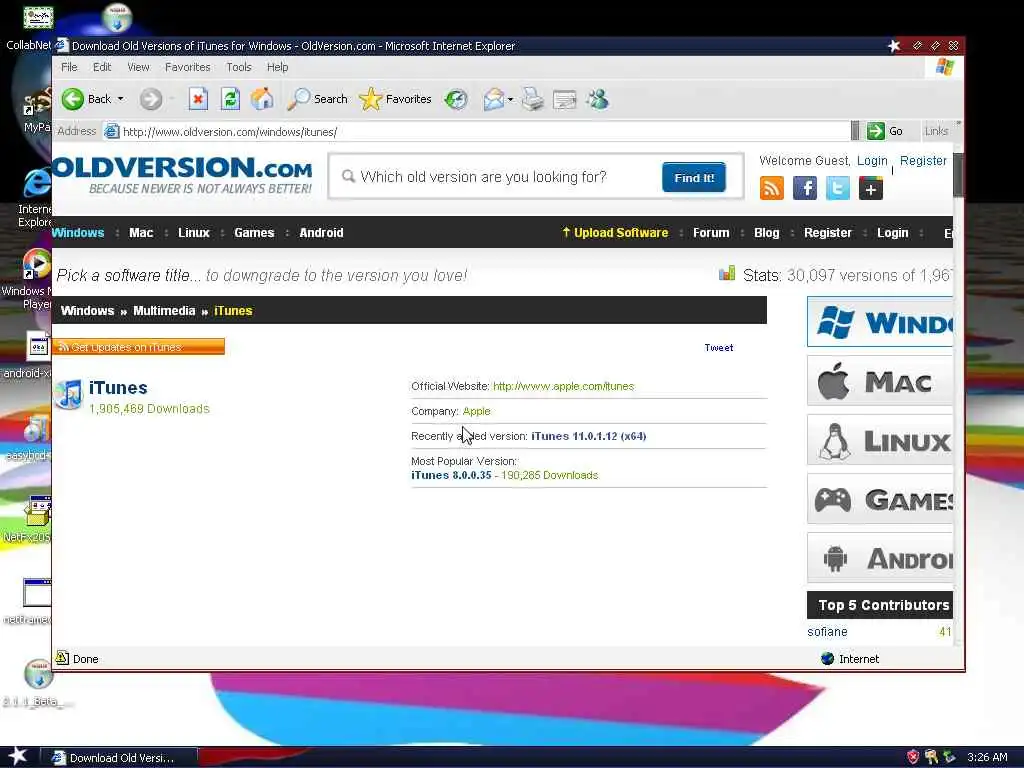Click the green Go button
The image size is (1024, 768).
click(885, 131)
